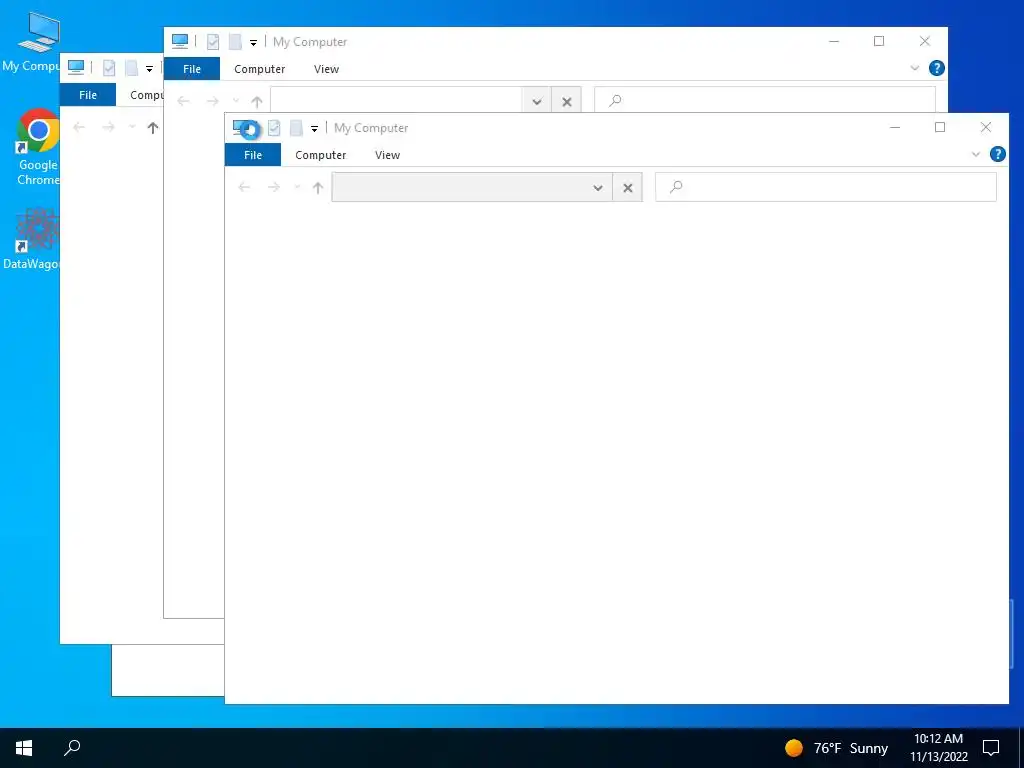Customize Quick Access Toolbar in front window
The height and width of the screenshot is (768, 1024).
(314, 129)
